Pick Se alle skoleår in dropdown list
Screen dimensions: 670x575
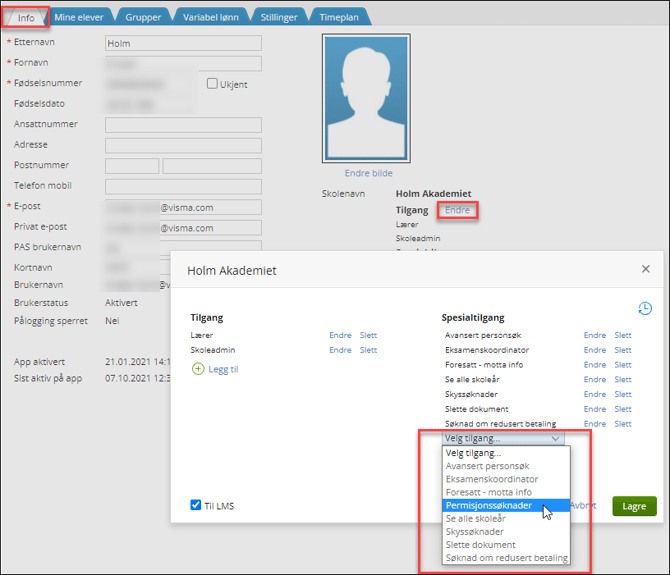476,519
